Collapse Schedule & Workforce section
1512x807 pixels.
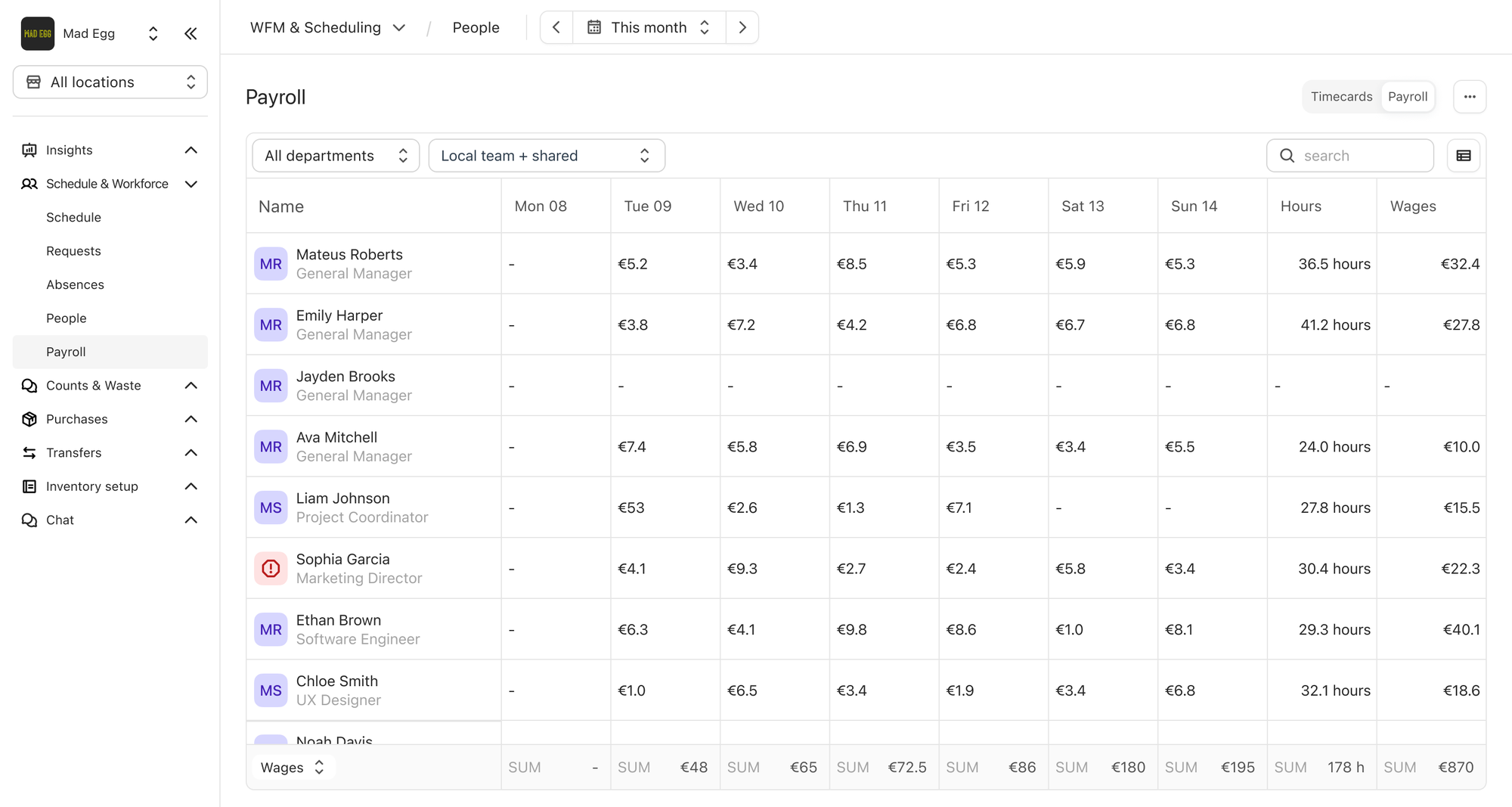point(110,184)
